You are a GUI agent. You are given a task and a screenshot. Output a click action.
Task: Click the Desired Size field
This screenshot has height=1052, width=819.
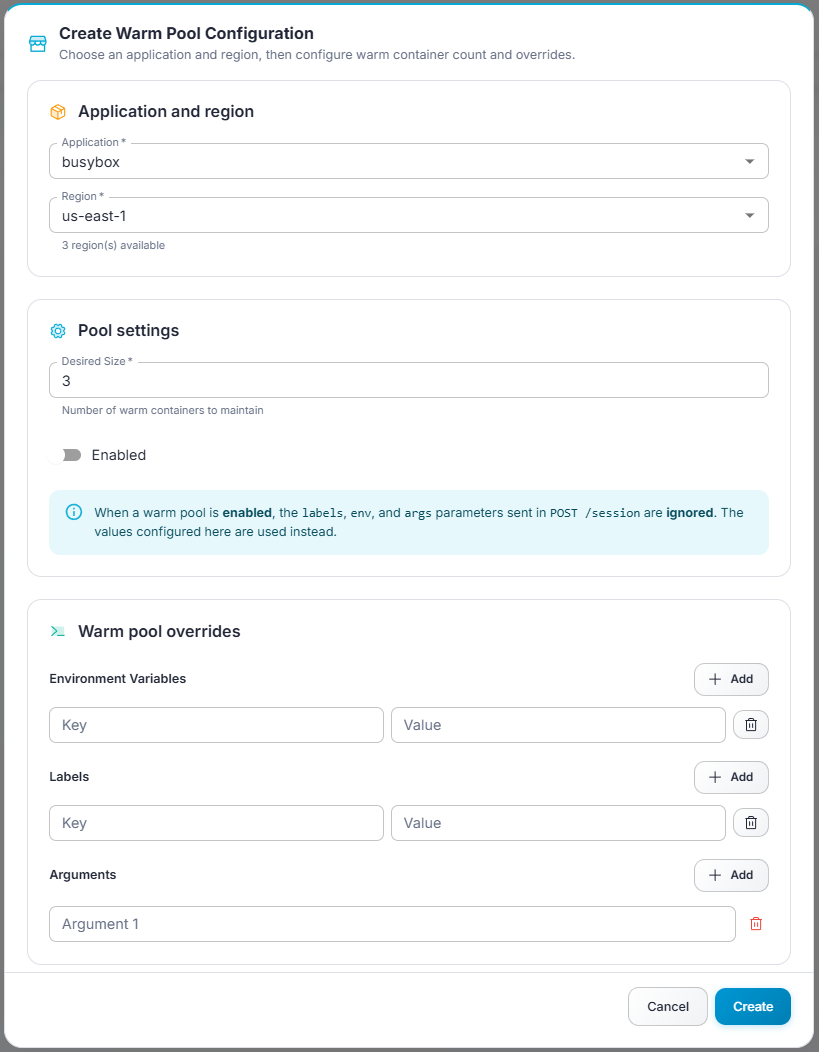[x=408, y=380]
